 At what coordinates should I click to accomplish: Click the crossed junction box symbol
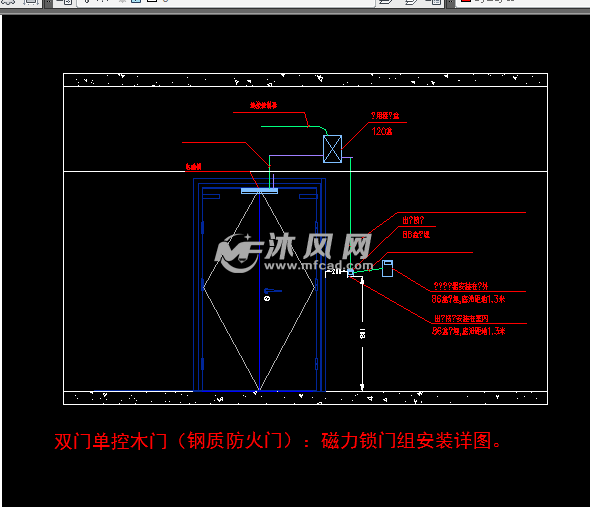pos(332,149)
